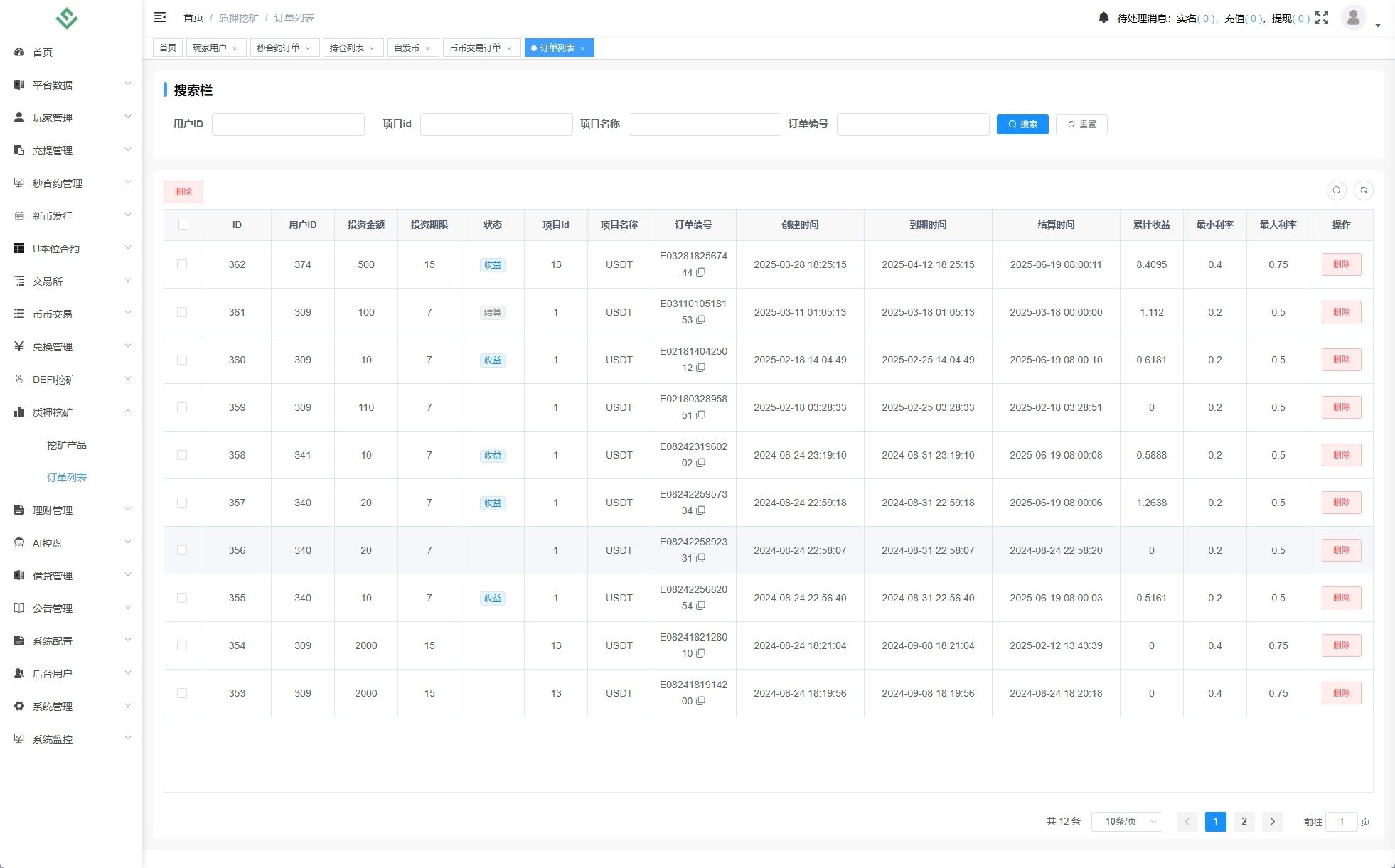Check the select-all header checkbox
This screenshot has width=1395, height=868.
pyautogui.click(x=183, y=225)
